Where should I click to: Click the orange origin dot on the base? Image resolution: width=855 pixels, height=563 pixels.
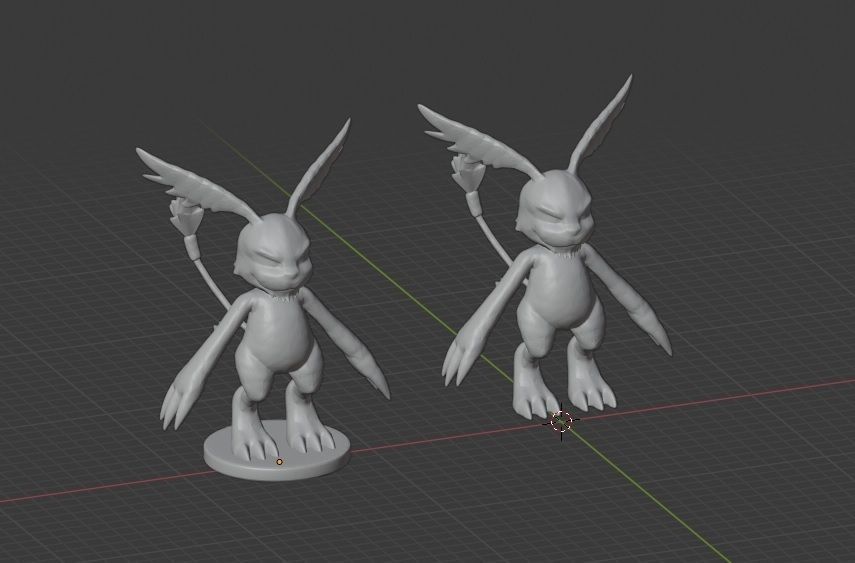(x=280, y=462)
